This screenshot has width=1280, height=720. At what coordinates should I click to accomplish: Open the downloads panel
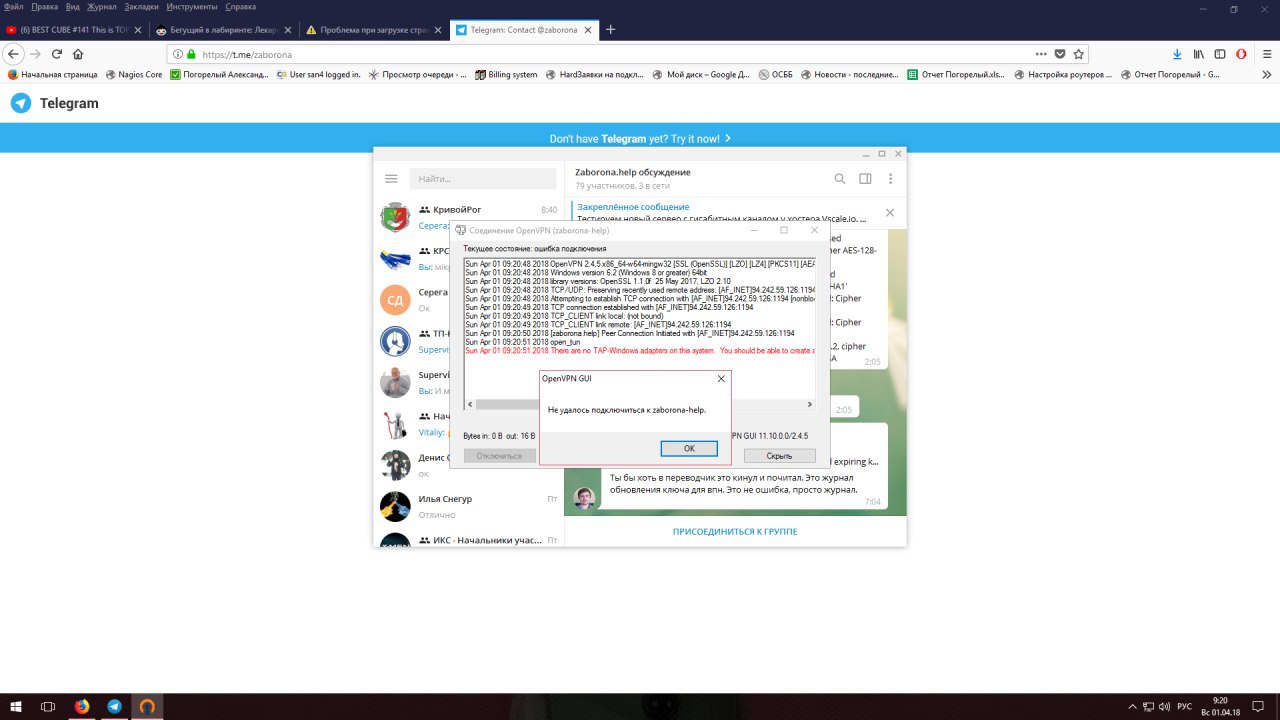(1177, 54)
